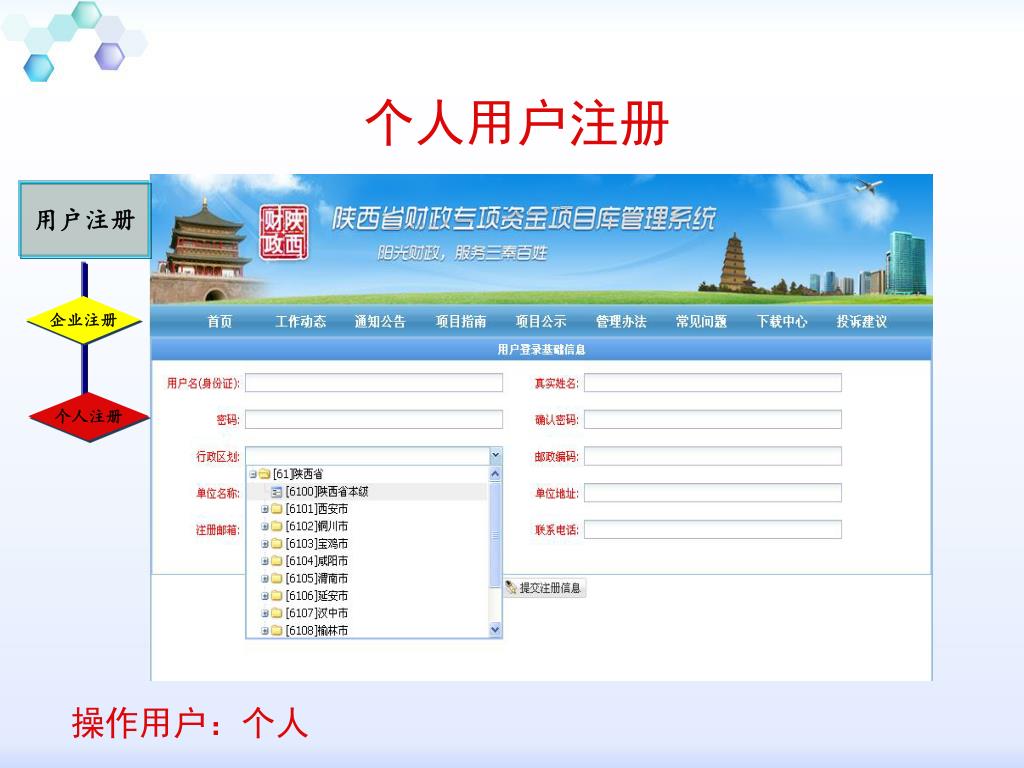Go to 下载中心 in navigation bar
This screenshot has width=1024, height=768.
(781, 322)
